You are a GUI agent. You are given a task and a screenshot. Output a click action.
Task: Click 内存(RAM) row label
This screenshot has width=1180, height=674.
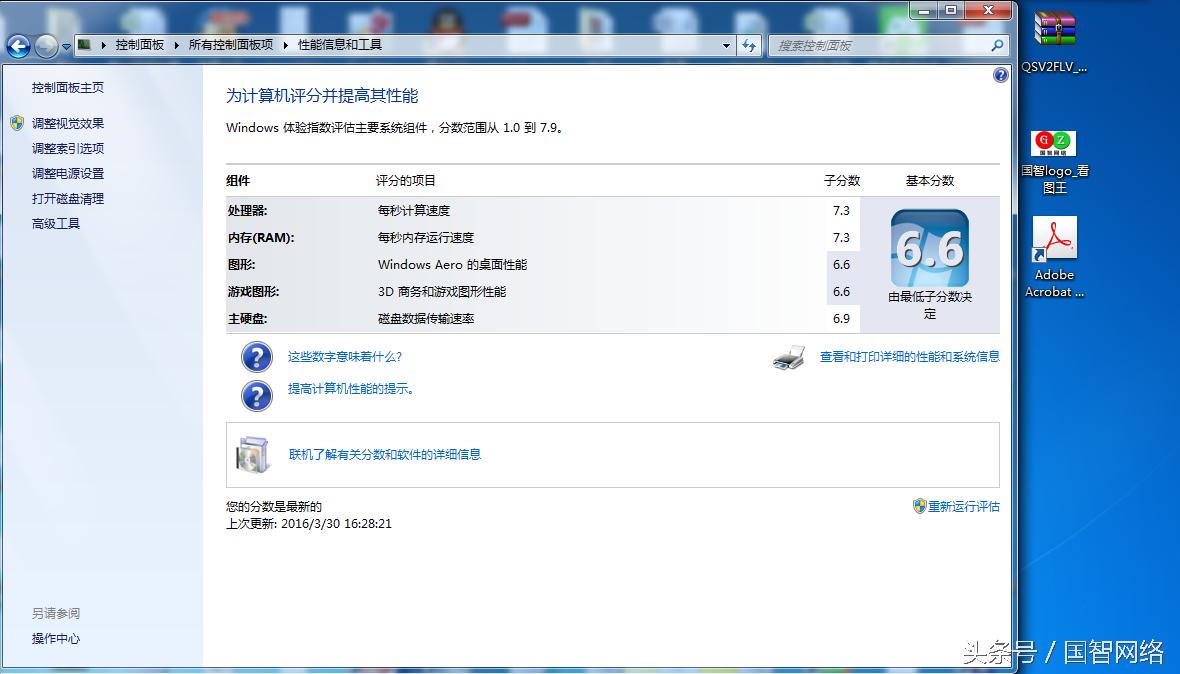pyautogui.click(x=261, y=238)
